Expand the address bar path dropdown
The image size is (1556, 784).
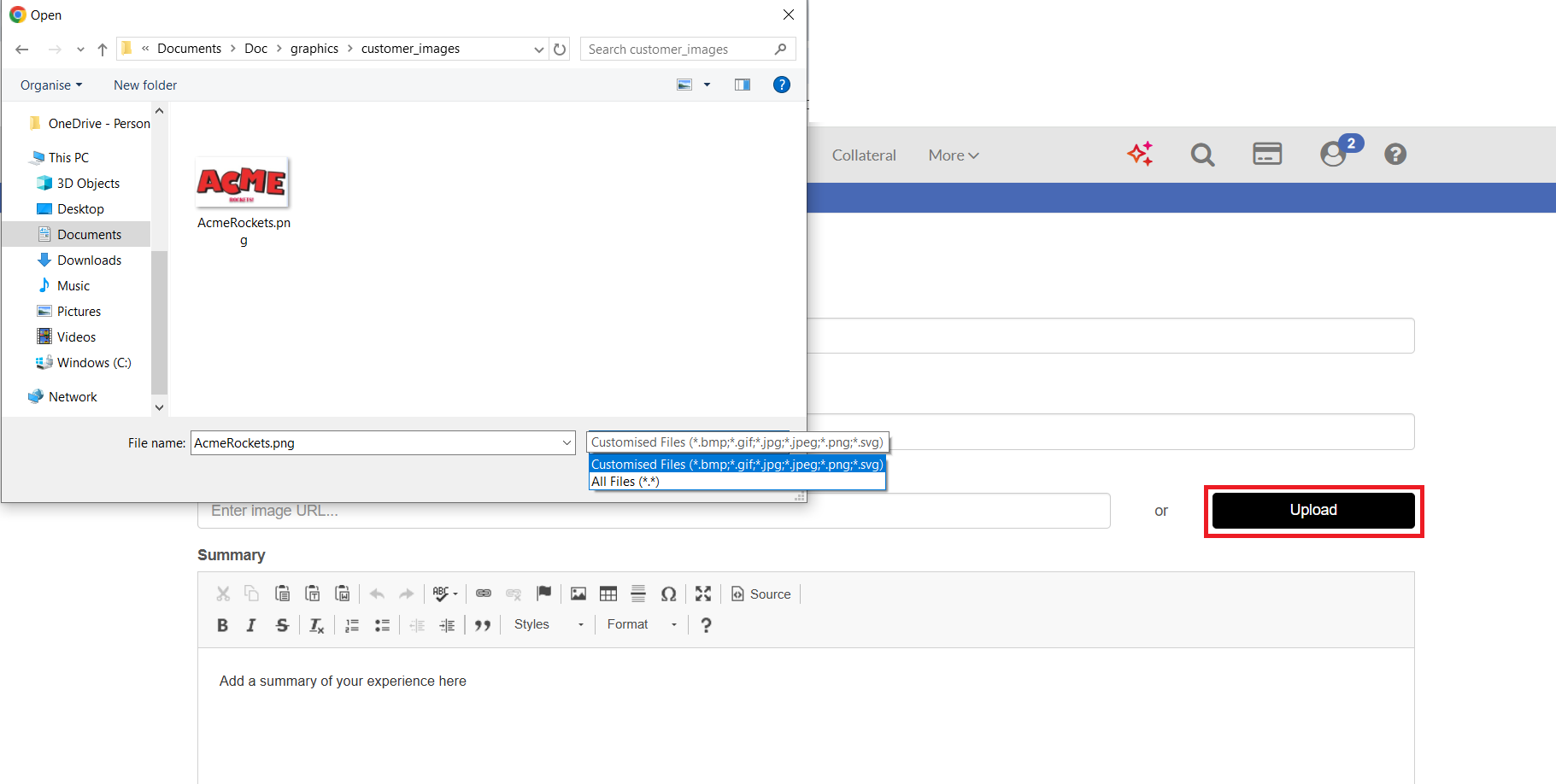coord(539,50)
